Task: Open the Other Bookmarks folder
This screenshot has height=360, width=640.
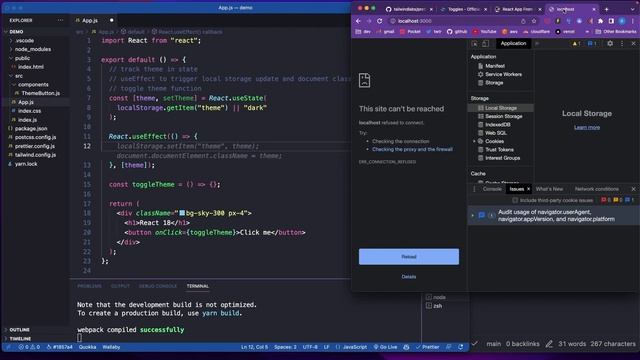Action: pos(616,31)
